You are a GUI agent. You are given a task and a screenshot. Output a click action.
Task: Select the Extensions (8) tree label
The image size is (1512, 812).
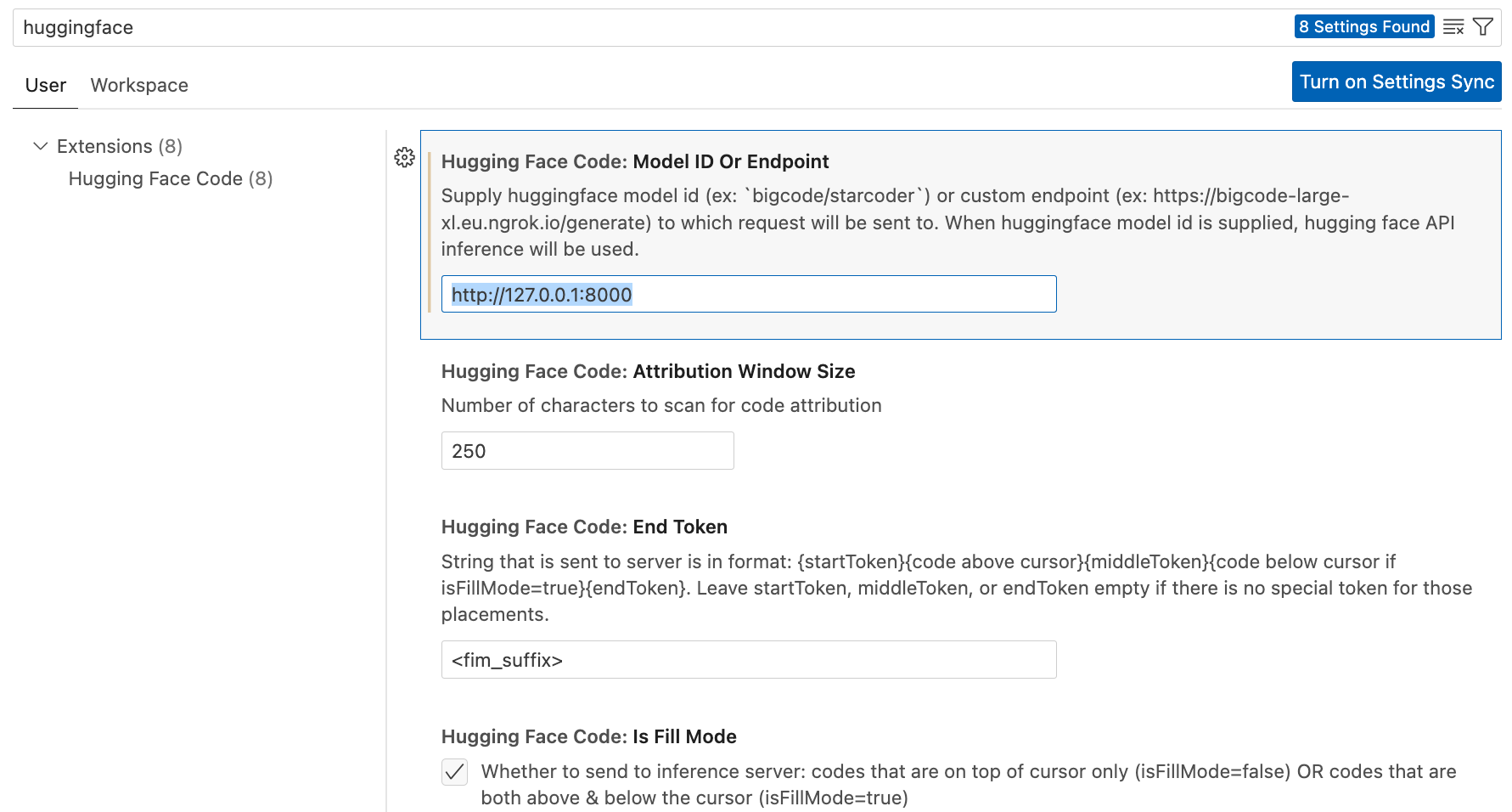tap(119, 146)
